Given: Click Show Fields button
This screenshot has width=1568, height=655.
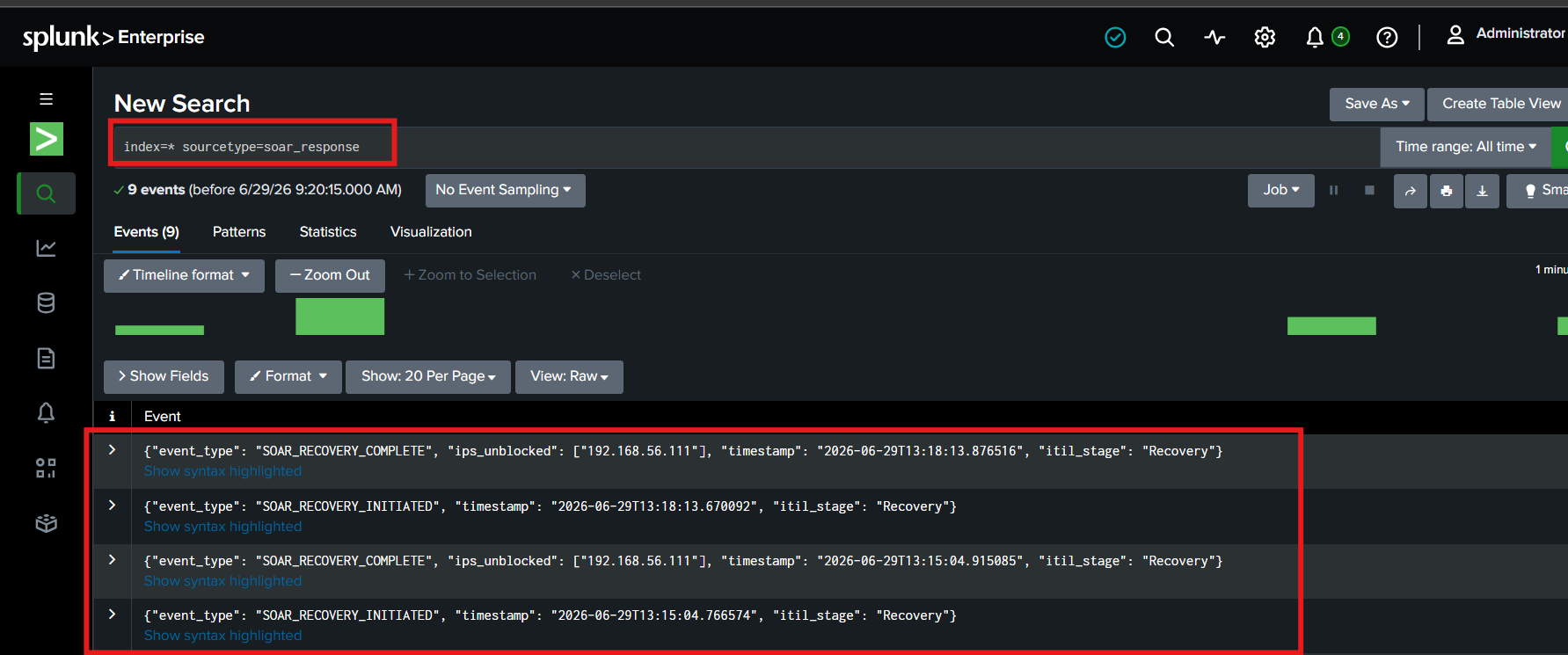Looking at the screenshot, I should [x=164, y=376].
